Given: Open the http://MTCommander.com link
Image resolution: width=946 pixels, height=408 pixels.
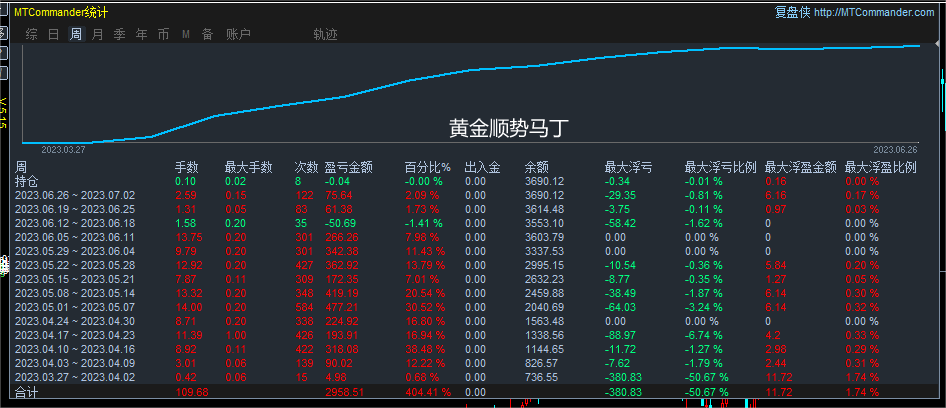Looking at the screenshot, I should pos(874,12).
